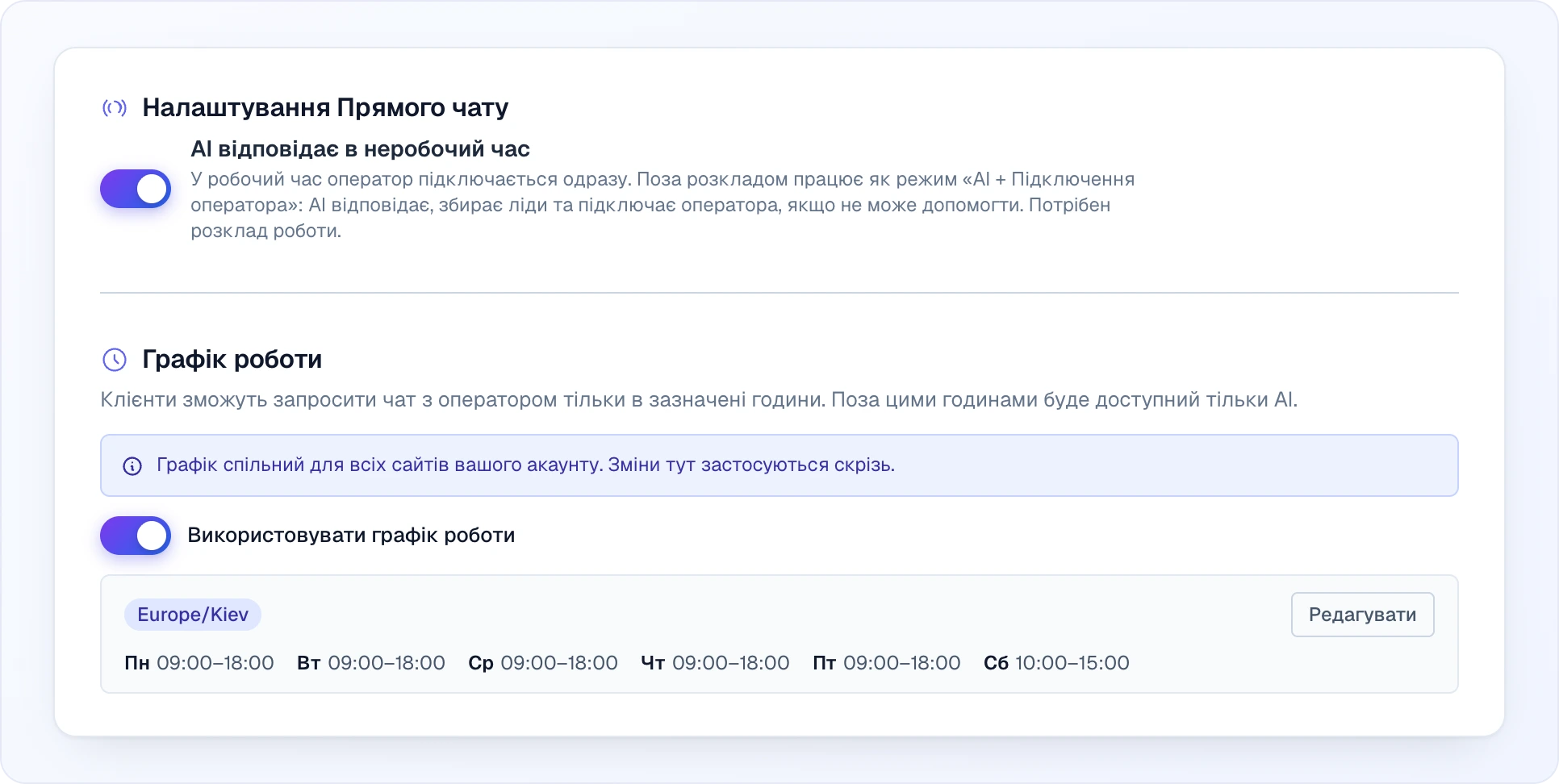The height and width of the screenshot is (784, 1559).
Task: Click the Налаштування Прямого чату heading
Action: tap(325, 108)
